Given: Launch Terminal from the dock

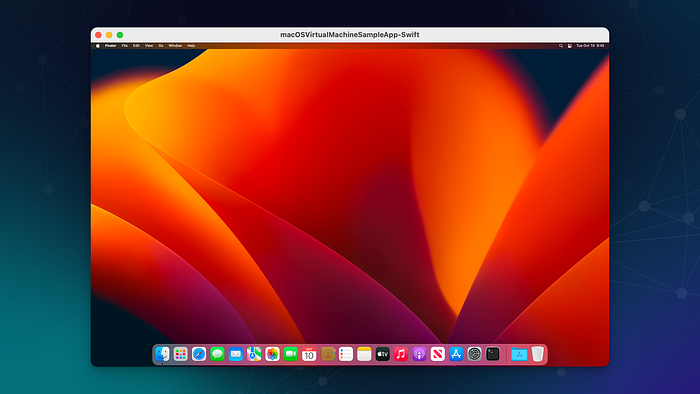Looking at the screenshot, I should click(x=493, y=354).
